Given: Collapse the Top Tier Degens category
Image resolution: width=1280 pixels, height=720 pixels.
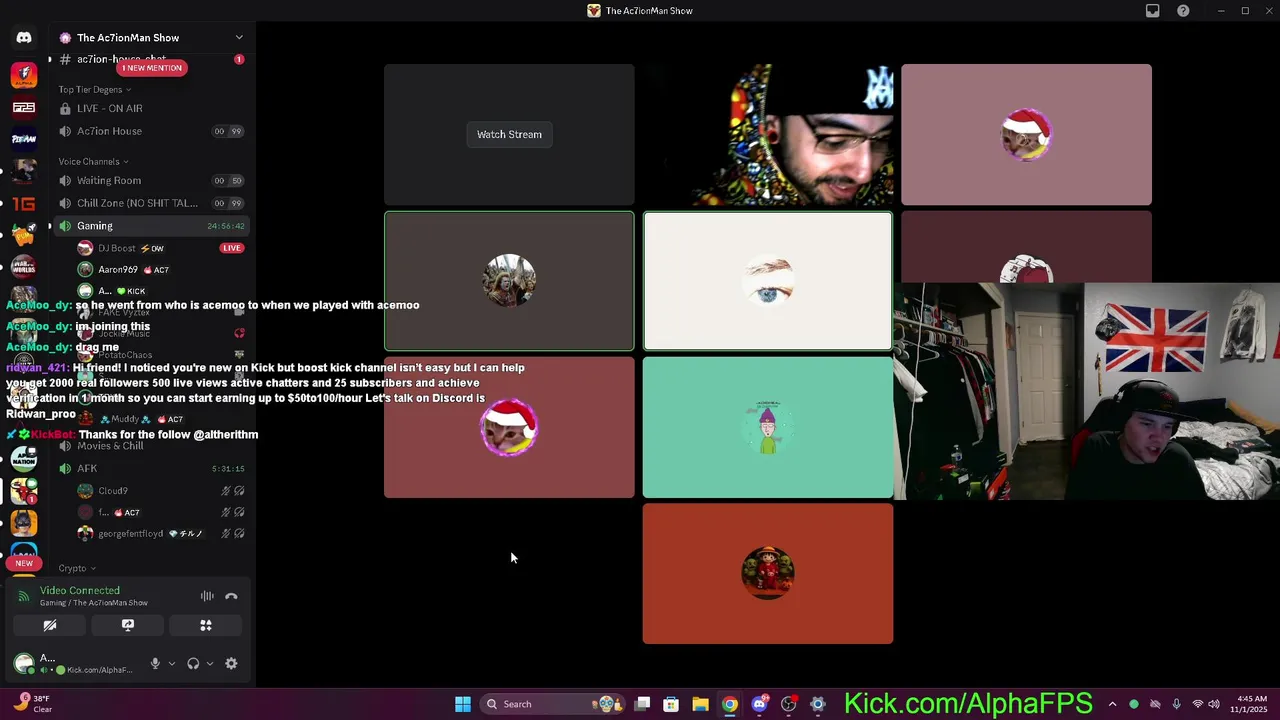Looking at the screenshot, I should (x=95, y=90).
